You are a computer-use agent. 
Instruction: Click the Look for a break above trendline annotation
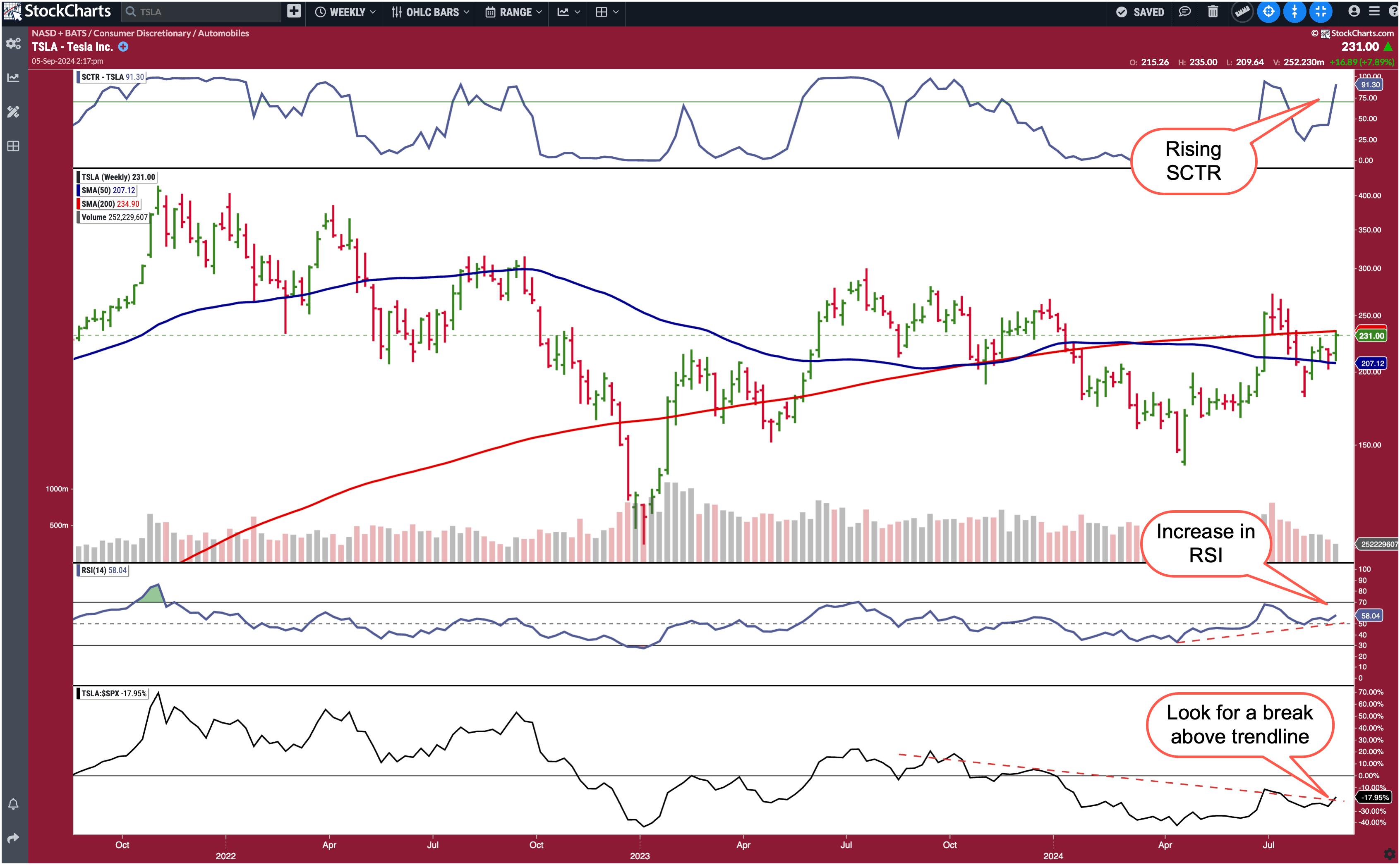click(1240, 724)
